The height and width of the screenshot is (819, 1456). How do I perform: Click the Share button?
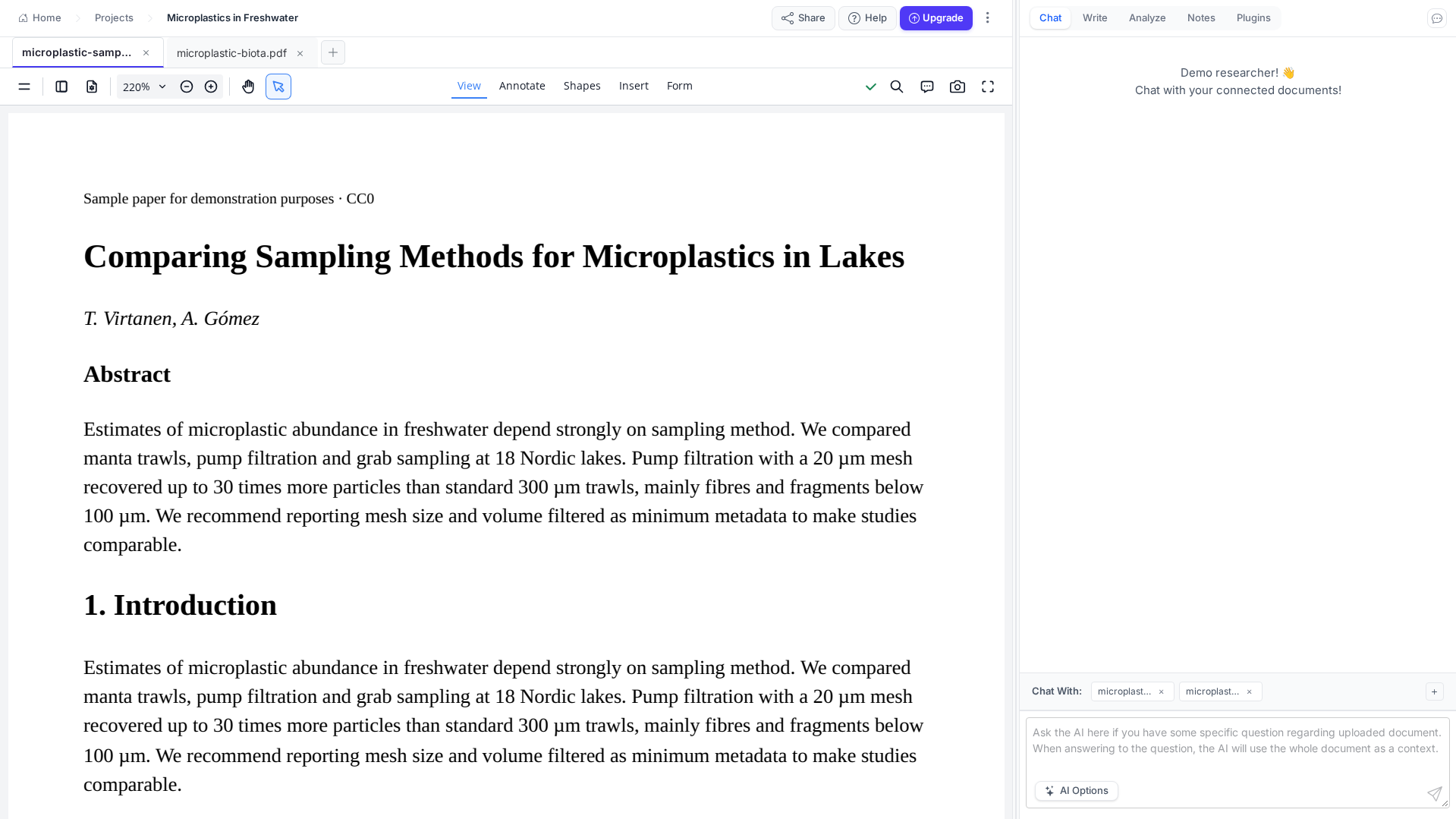pyautogui.click(x=803, y=18)
